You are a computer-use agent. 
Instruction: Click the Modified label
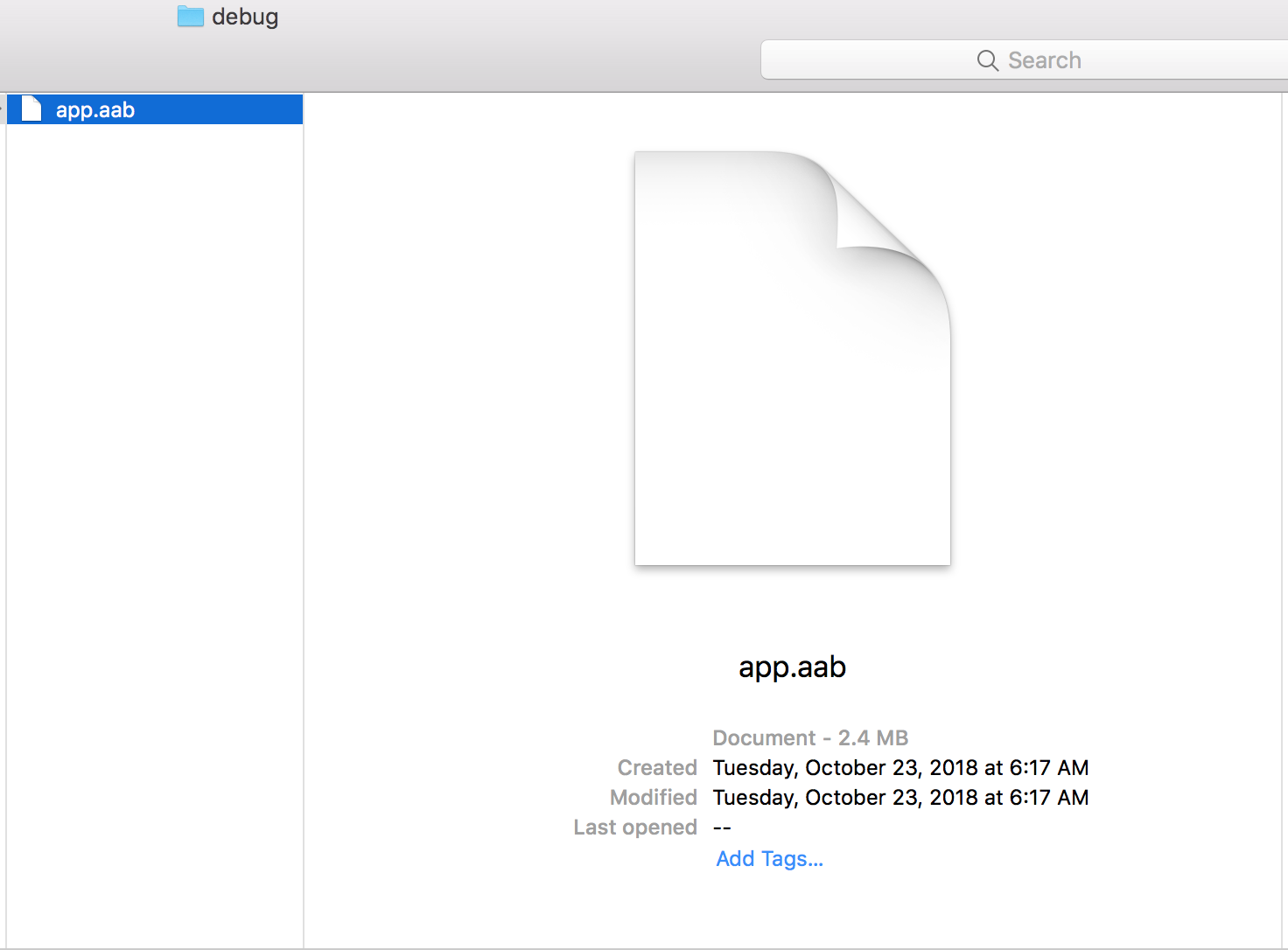(x=654, y=798)
